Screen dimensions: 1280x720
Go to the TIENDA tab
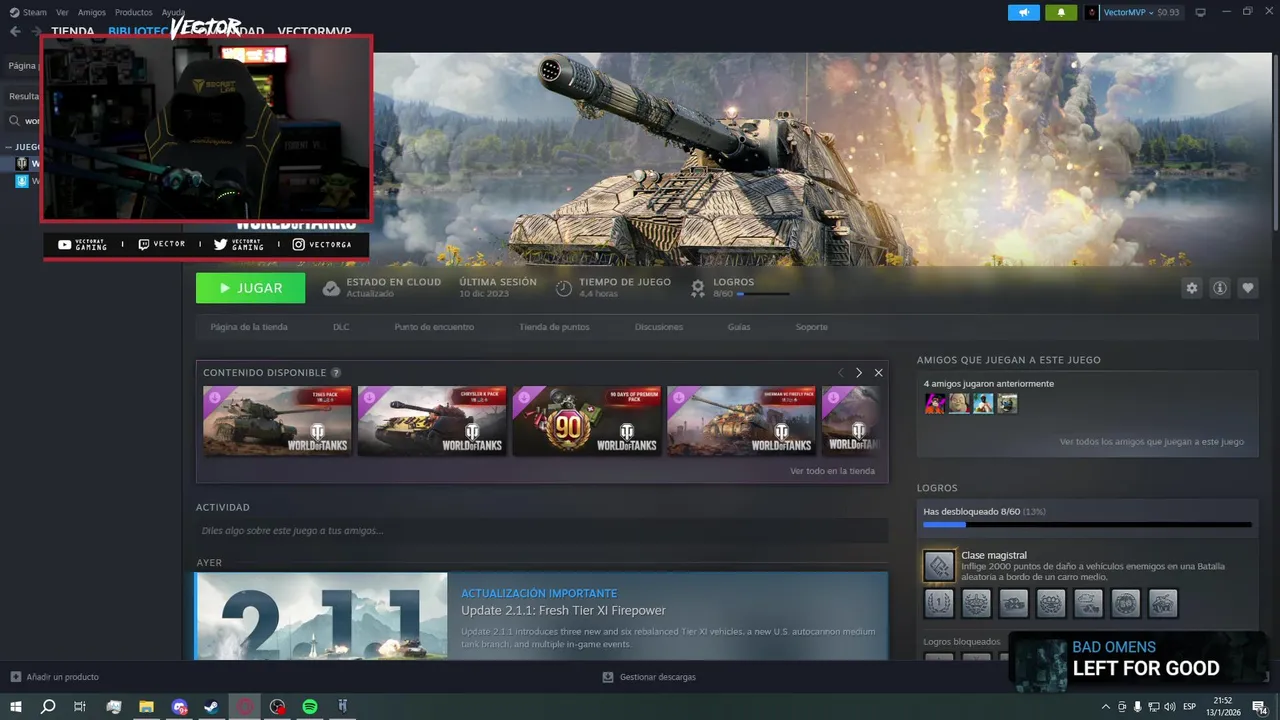click(x=73, y=31)
